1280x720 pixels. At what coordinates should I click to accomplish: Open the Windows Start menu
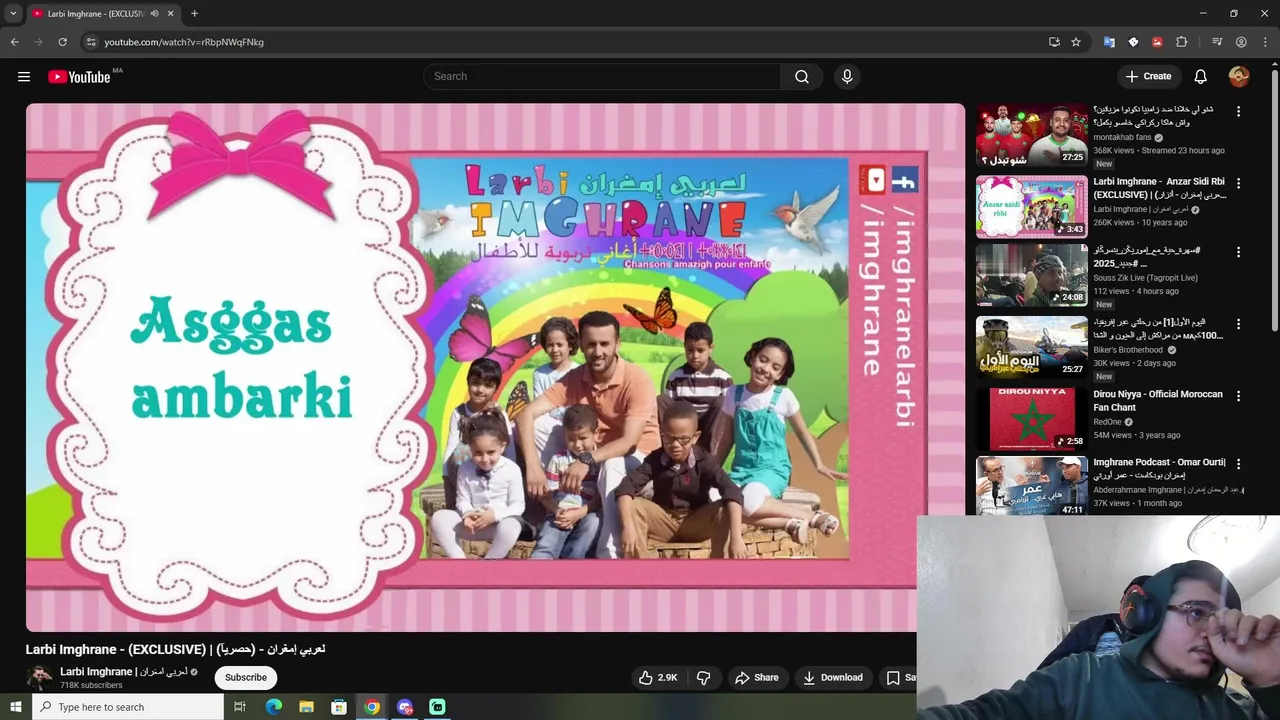[15, 707]
